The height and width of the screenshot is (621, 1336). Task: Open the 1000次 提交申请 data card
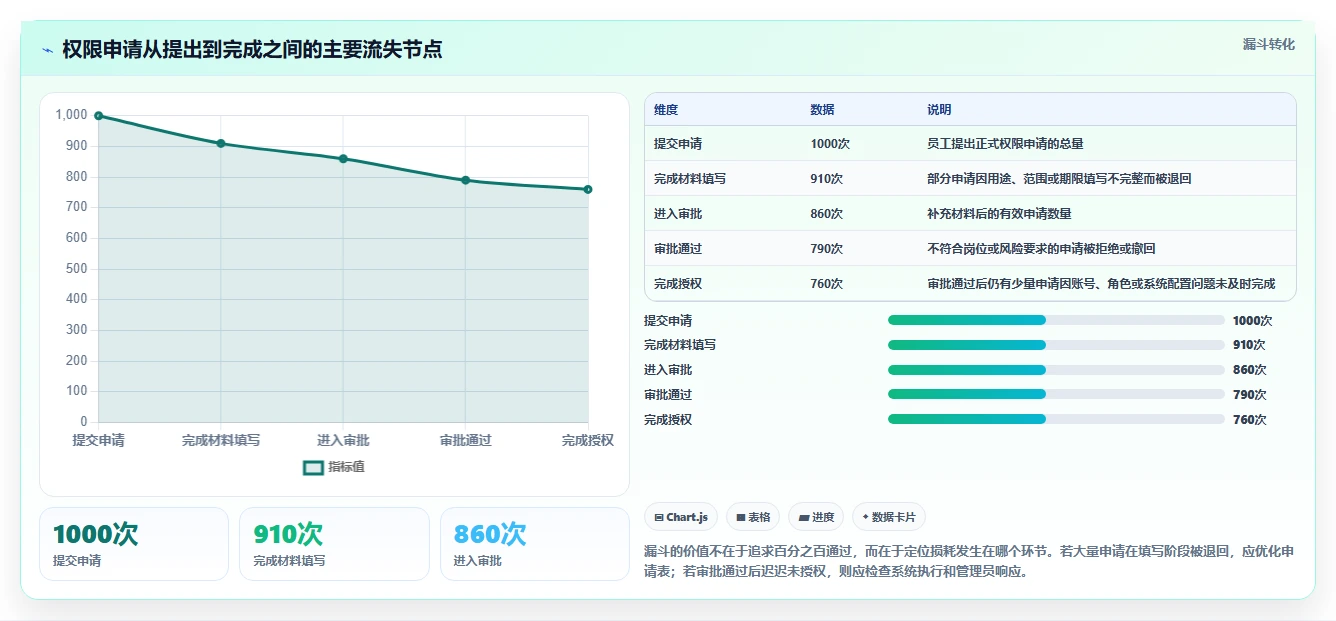(x=134, y=544)
